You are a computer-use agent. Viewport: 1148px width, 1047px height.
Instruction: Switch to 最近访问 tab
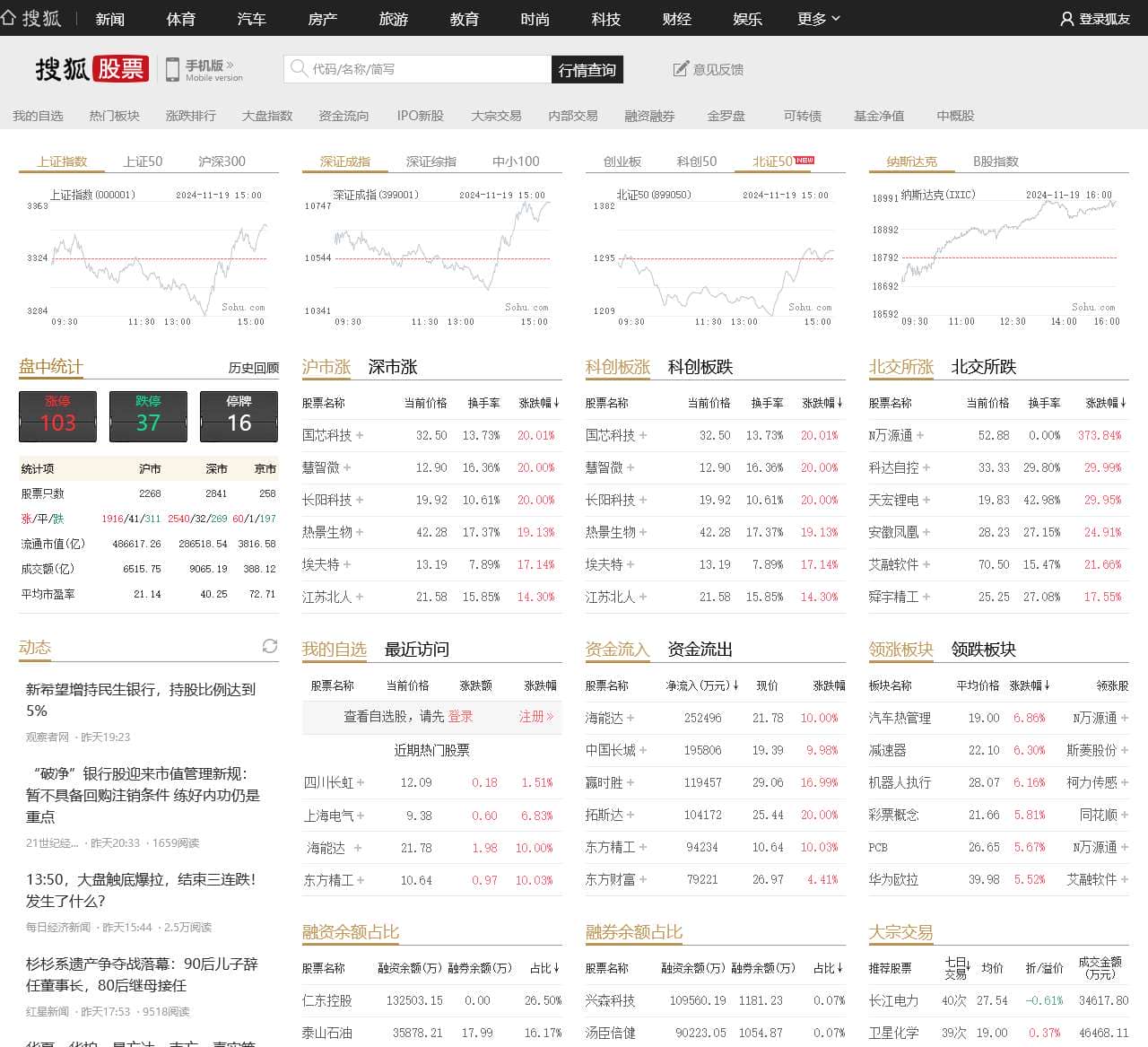pyautogui.click(x=417, y=650)
